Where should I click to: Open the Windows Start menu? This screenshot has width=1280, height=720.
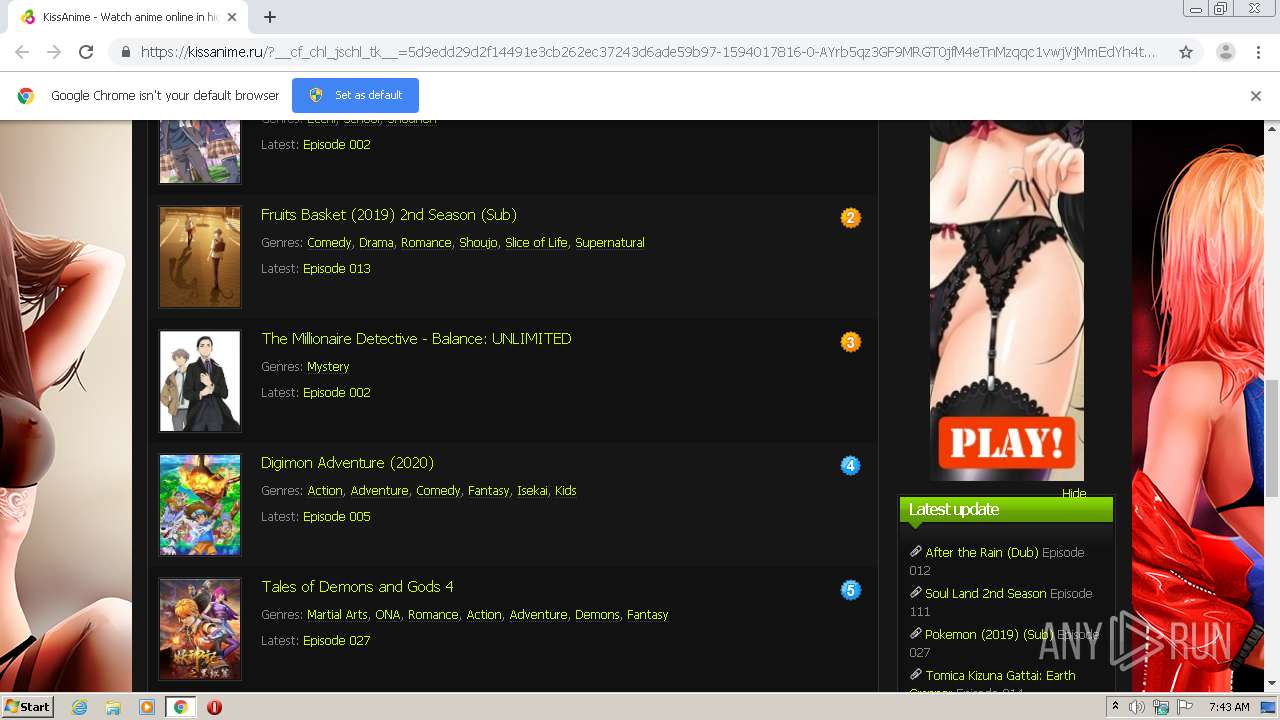pos(28,706)
